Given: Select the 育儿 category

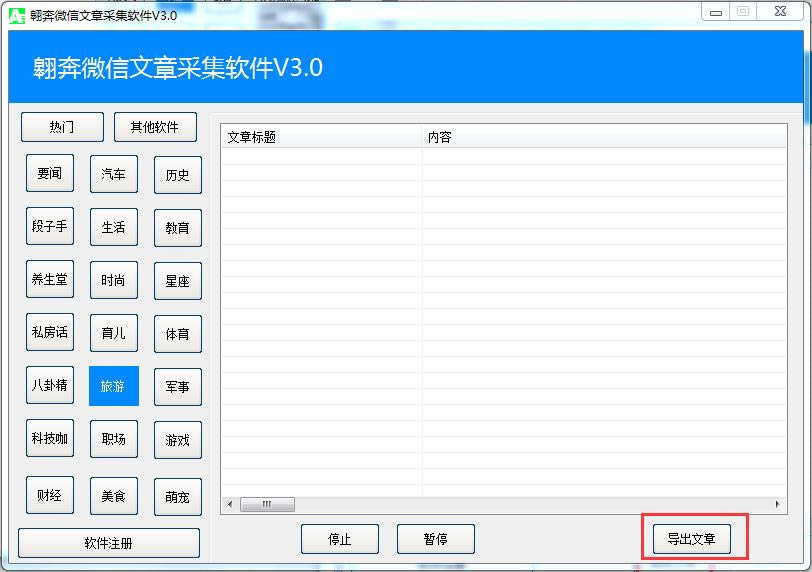Looking at the screenshot, I should tap(113, 333).
